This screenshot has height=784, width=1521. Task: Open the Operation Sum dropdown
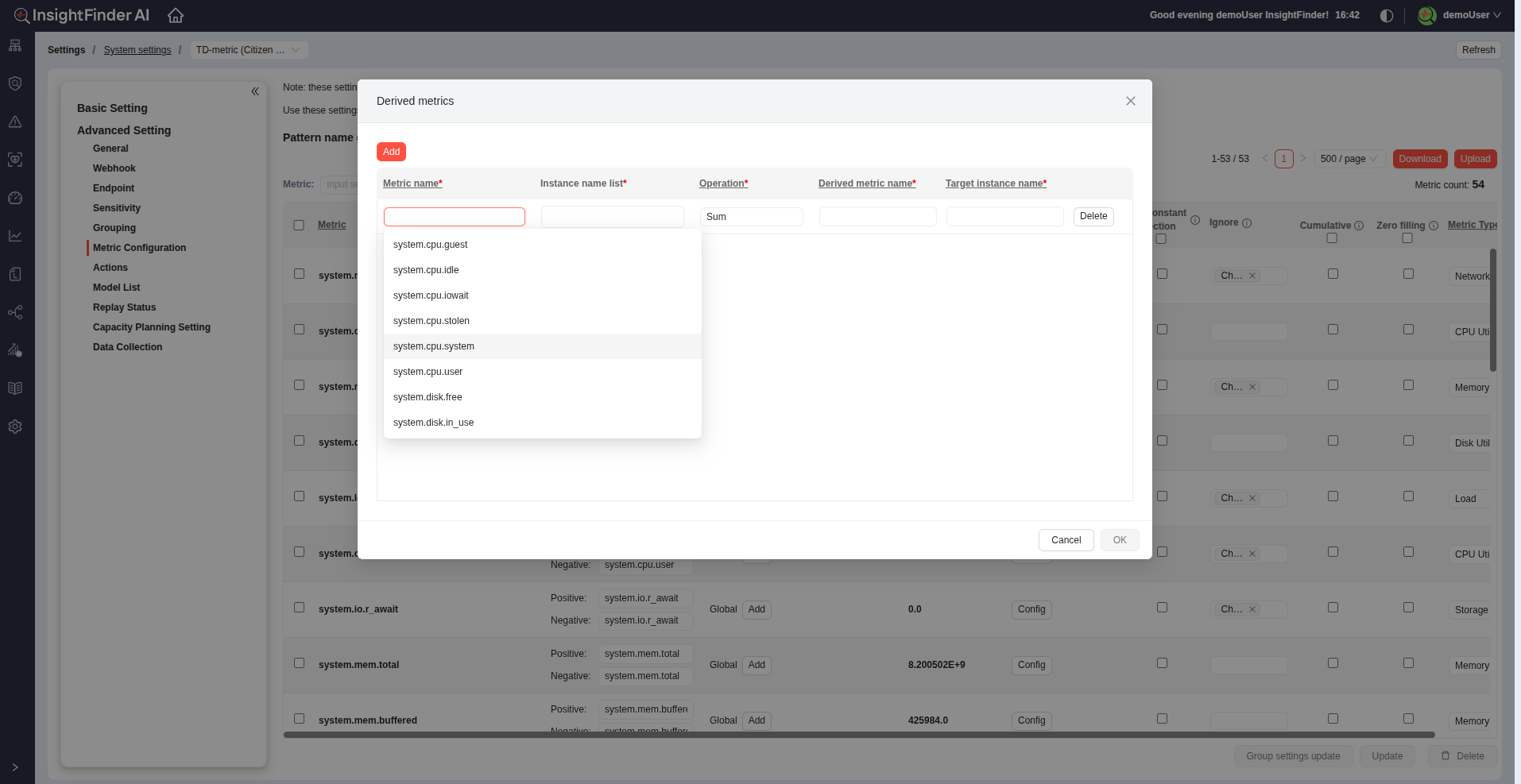tap(751, 217)
